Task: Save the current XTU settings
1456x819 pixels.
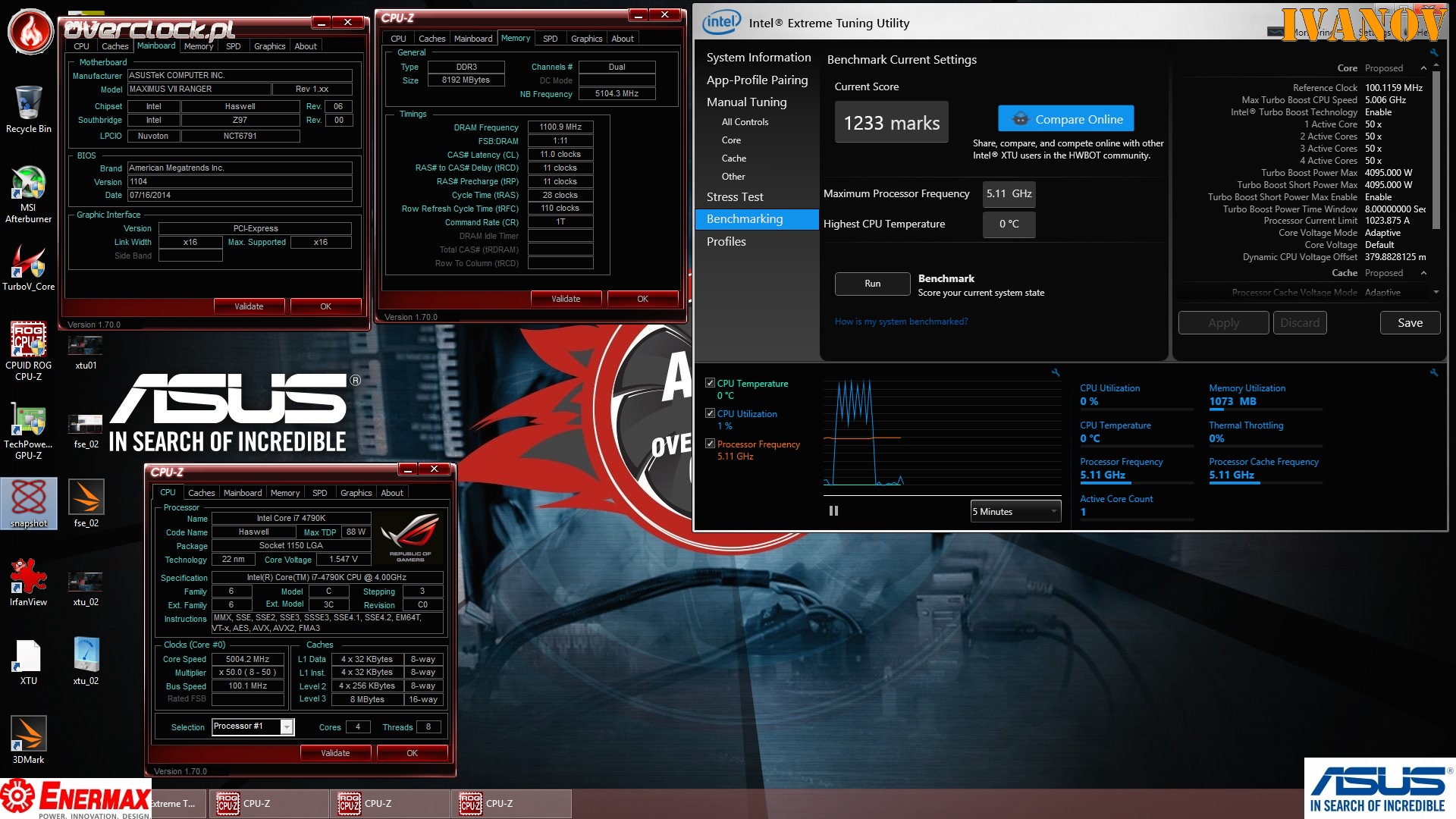Action: (1410, 323)
